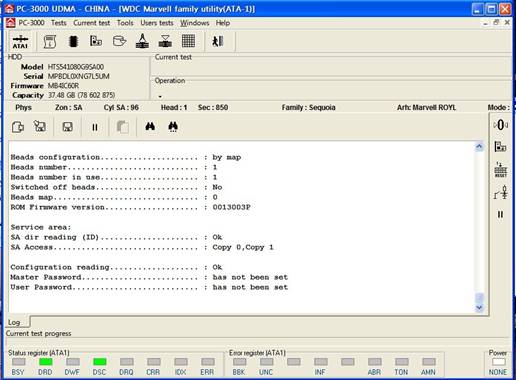Click the clear log icon
The image size is (516, 380).
pyautogui.click(x=40, y=127)
